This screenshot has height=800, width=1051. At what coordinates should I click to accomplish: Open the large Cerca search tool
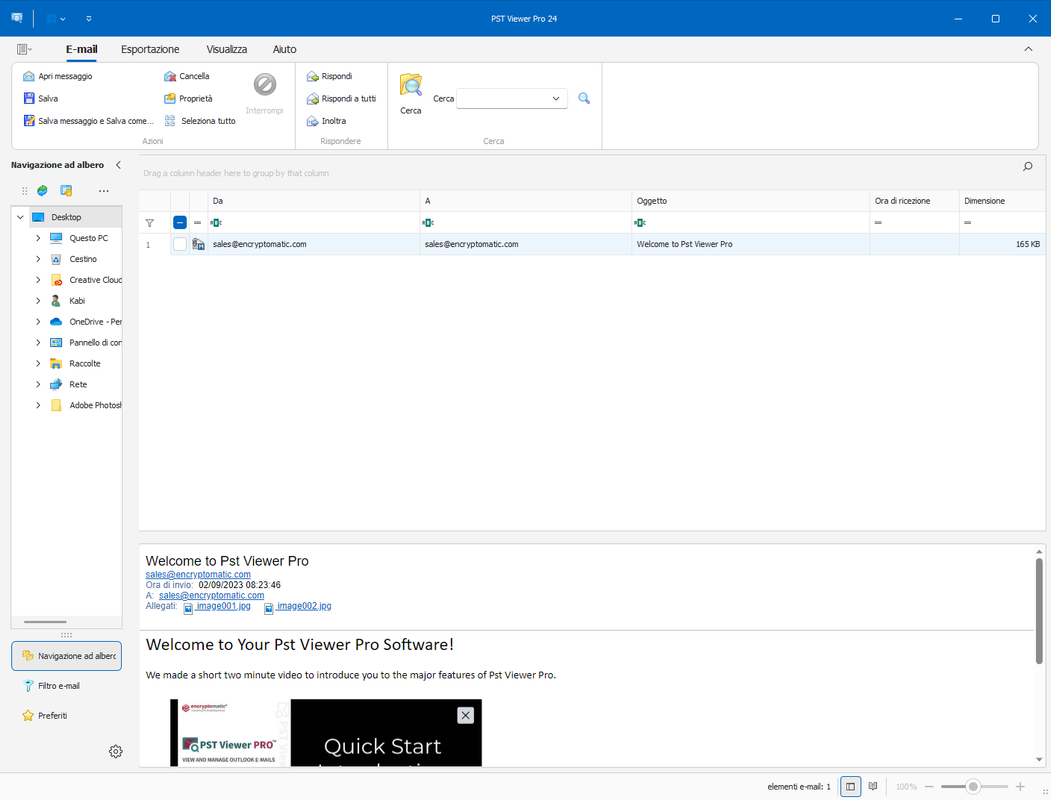pos(411,94)
